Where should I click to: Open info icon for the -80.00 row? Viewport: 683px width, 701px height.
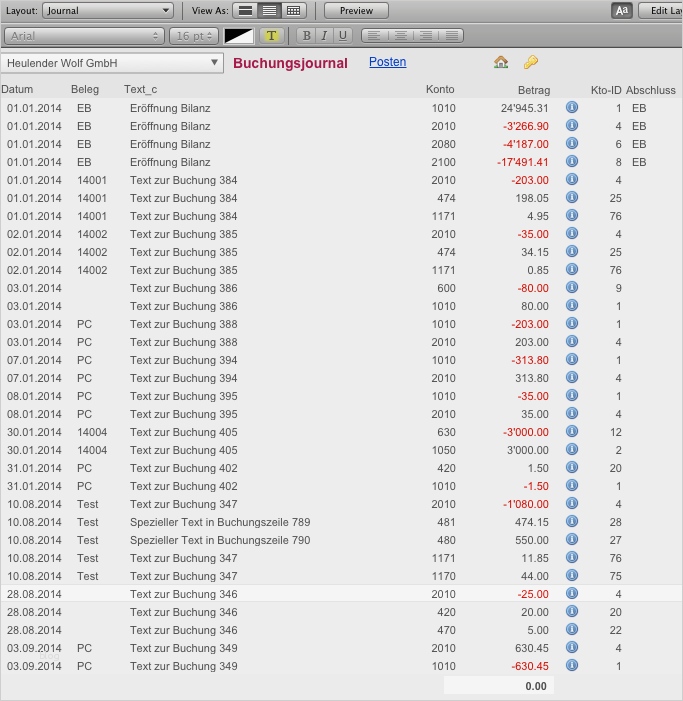pyautogui.click(x=572, y=287)
